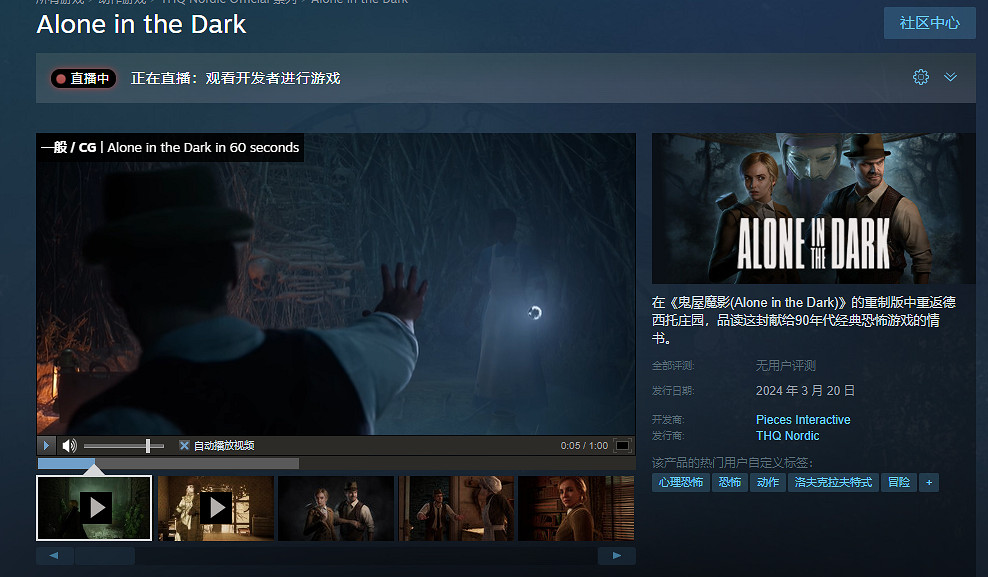
Task: Select the 心理恐怖 tag
Action: (x=681, y=482)
